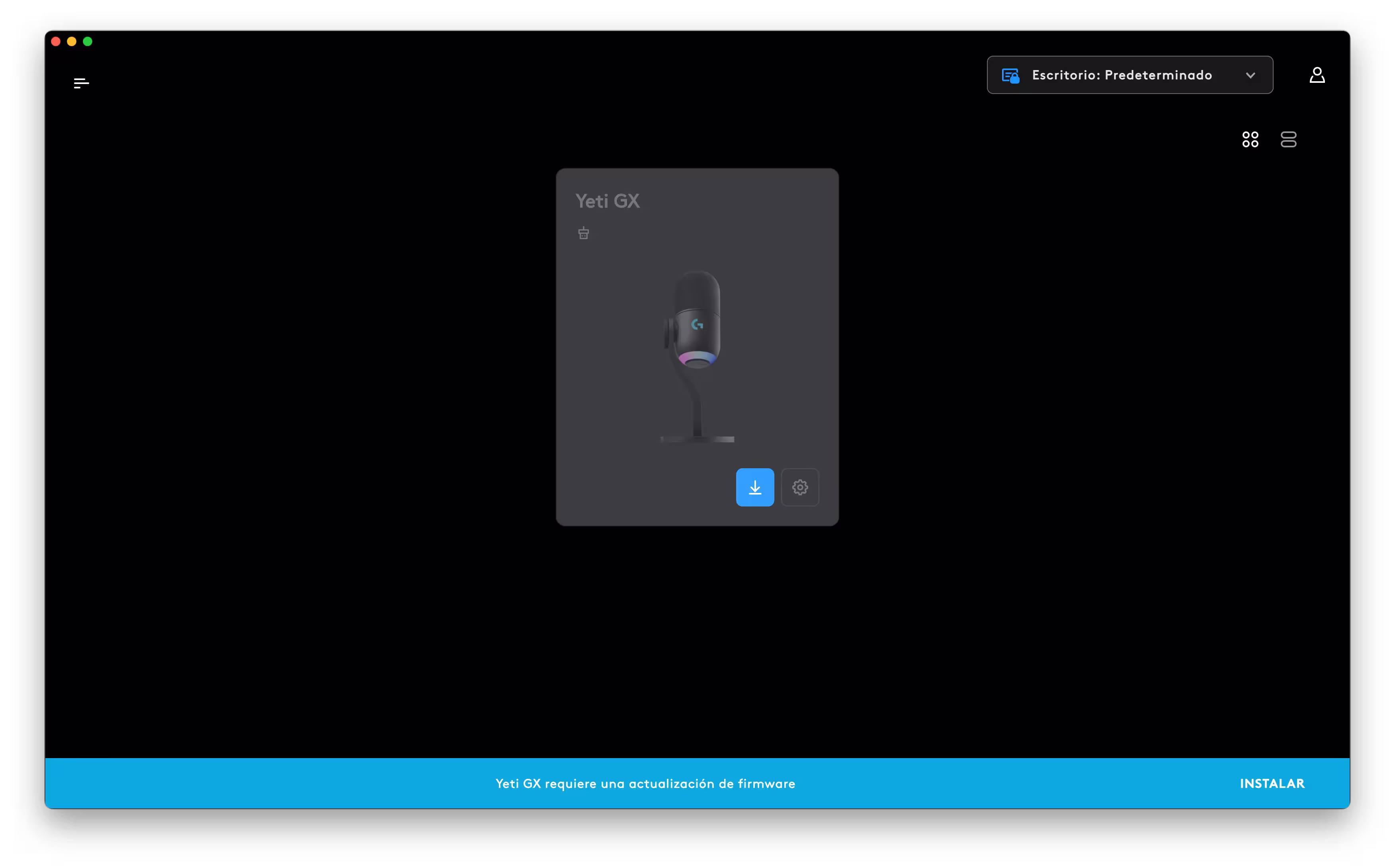Click the Yeti GX device name
1395x868 pixels.
[607, 201]
